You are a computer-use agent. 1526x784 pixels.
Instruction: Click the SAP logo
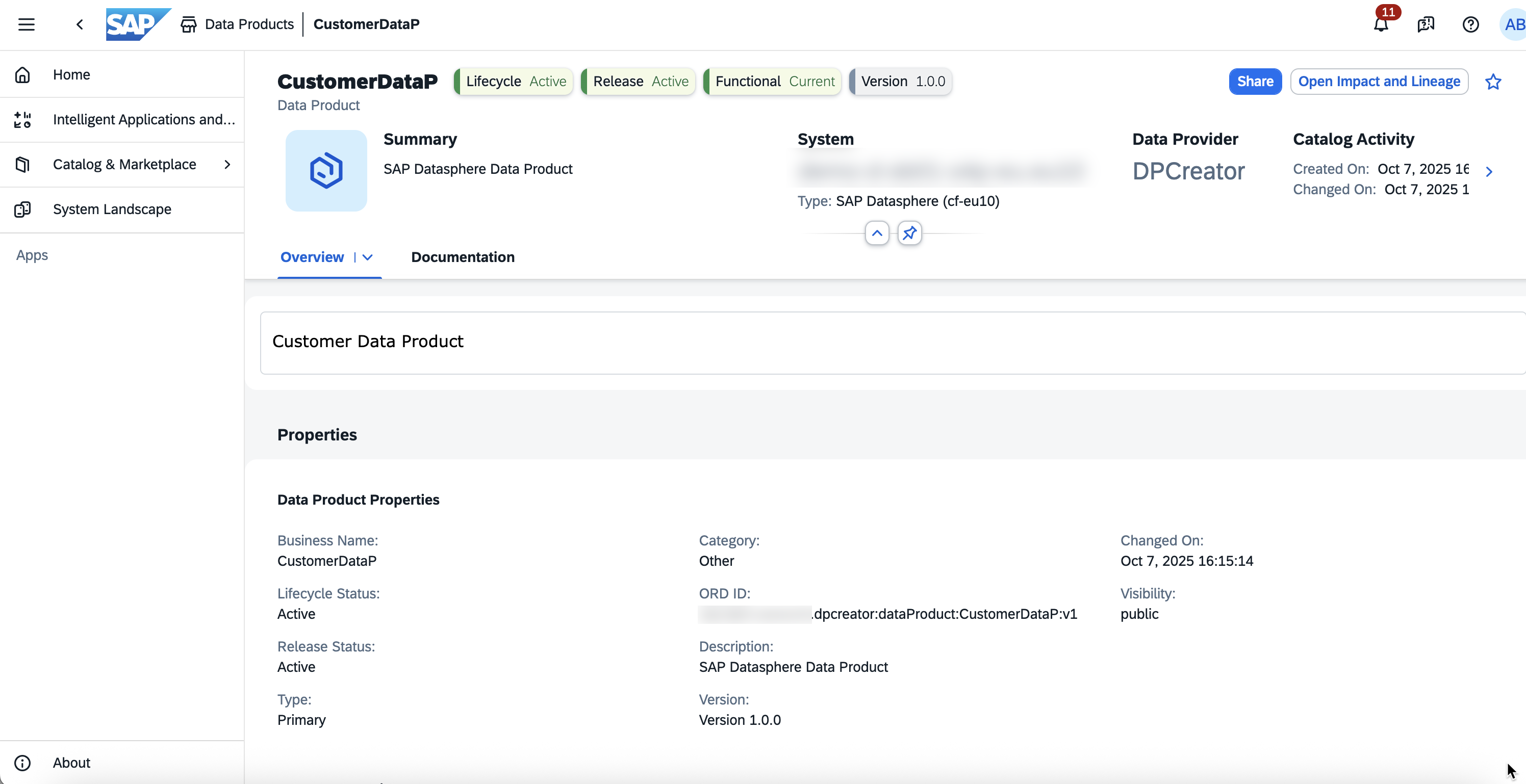(x=138, y=24)
